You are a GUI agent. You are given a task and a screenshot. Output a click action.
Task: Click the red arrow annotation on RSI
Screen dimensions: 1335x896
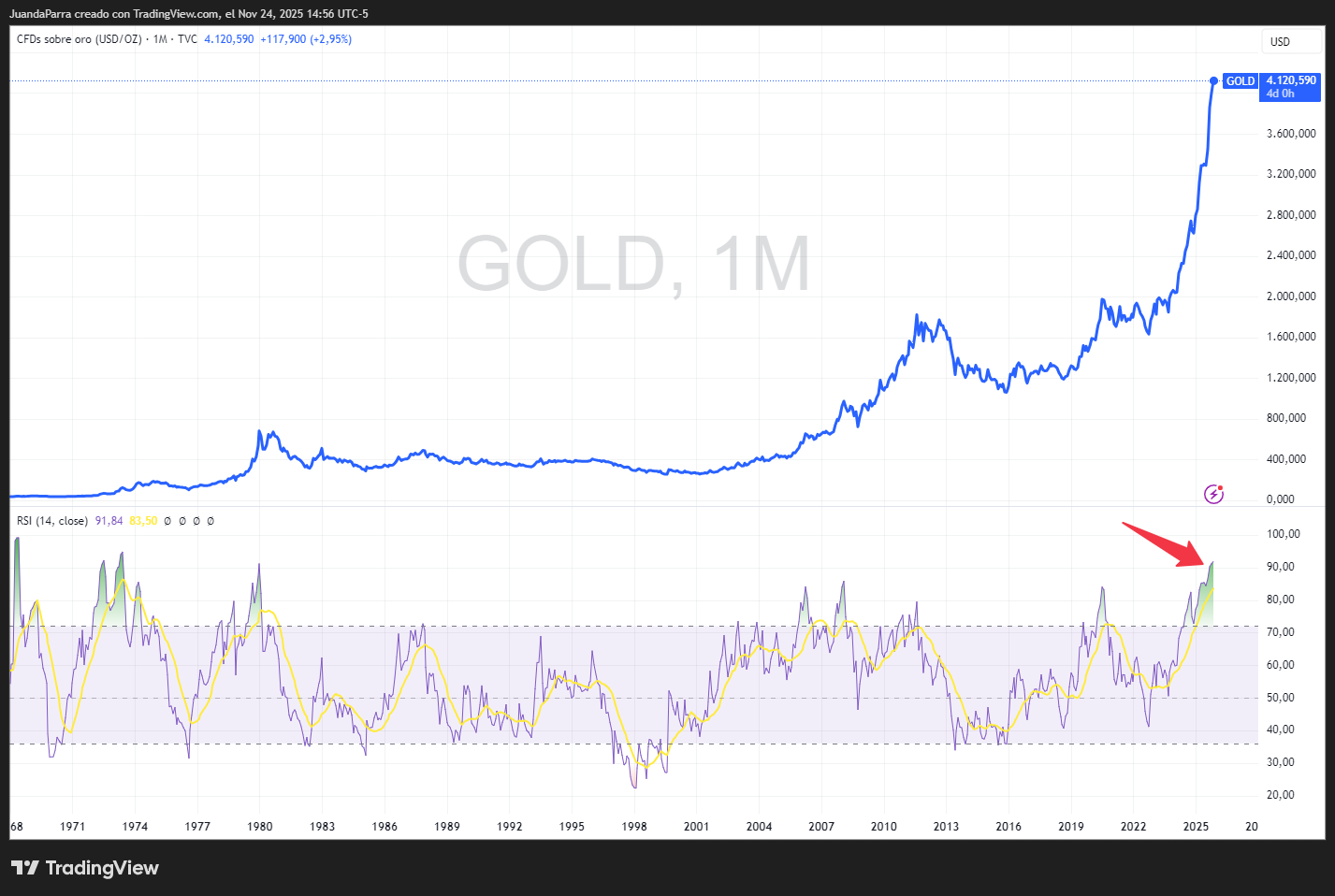pyautogui.click(x=1163, y=544)
